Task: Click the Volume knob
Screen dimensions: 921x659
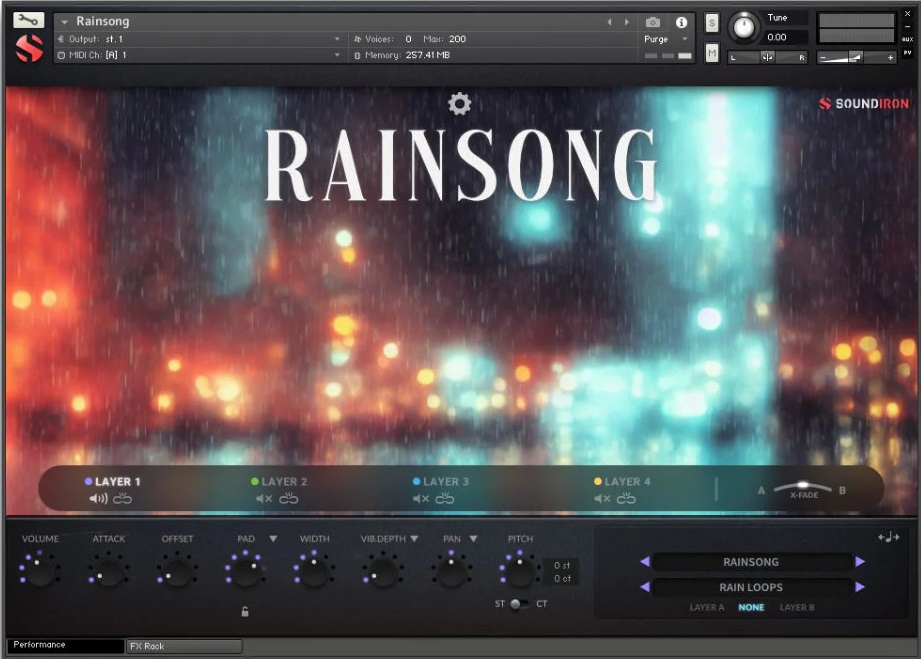Action: tap(39, 571)
